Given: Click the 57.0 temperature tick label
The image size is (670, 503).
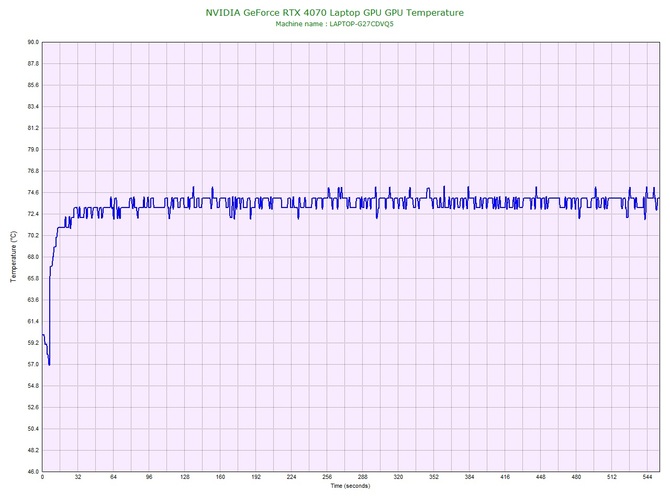Looking at the screenshot, I should pos(32,364).
